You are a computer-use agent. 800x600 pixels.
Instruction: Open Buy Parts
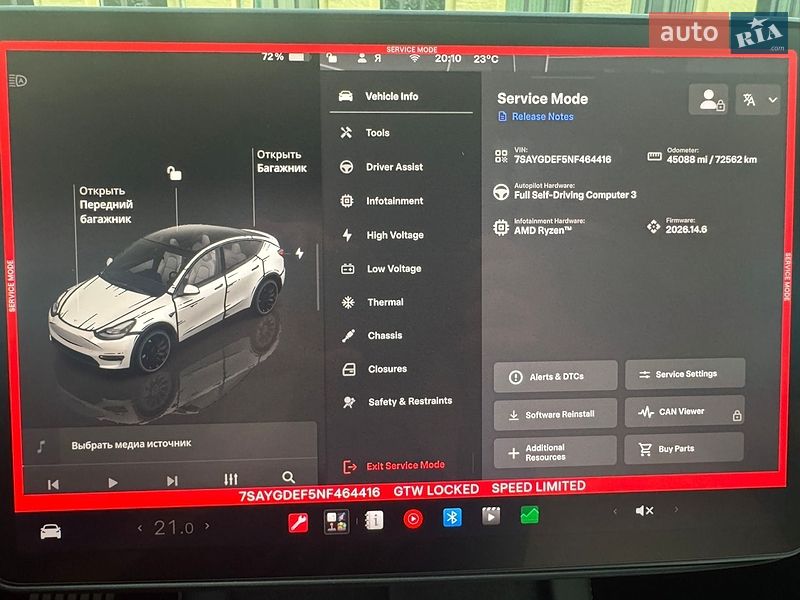(x=684, y=448)
